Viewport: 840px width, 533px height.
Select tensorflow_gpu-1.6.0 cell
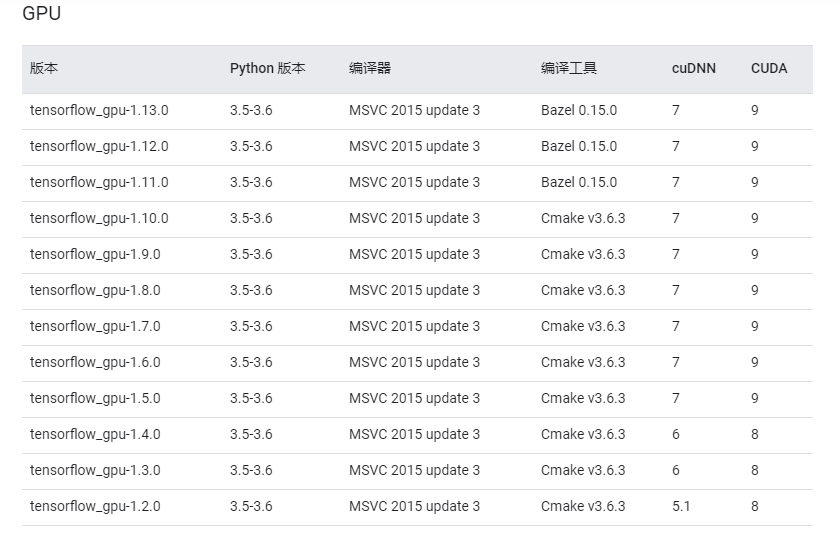[95, 362]
